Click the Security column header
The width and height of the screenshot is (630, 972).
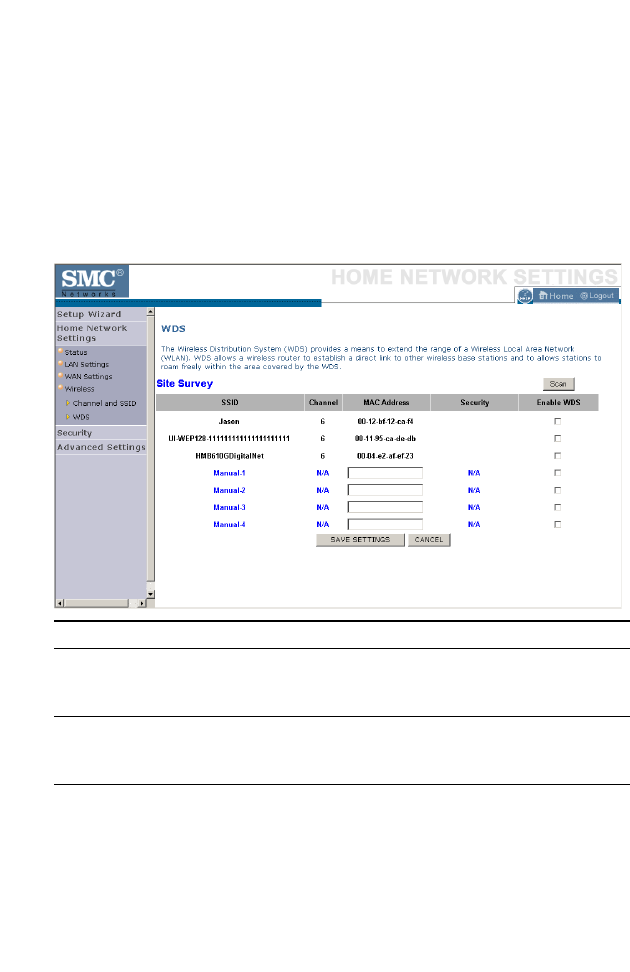[474, 402]
